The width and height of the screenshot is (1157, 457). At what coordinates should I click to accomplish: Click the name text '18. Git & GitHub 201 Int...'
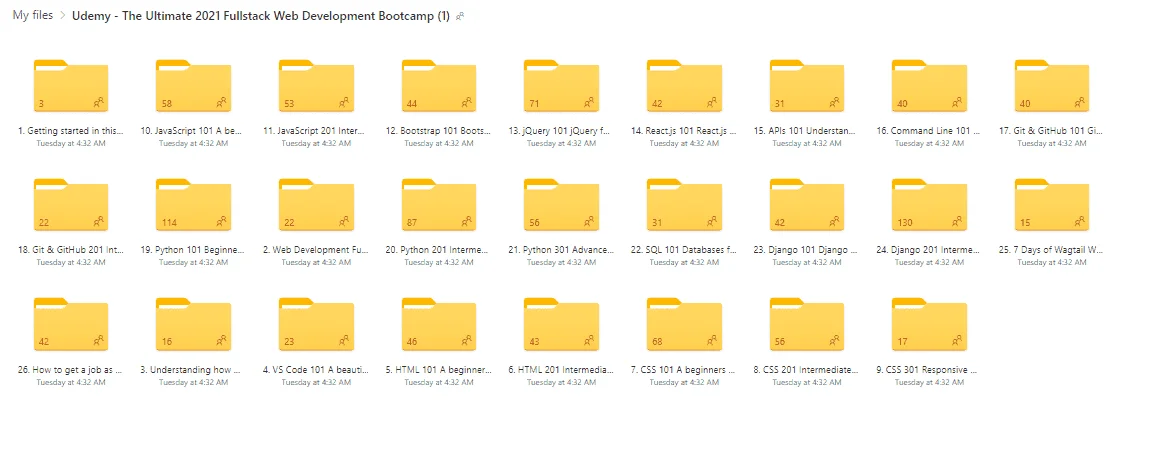click(71, 251)
